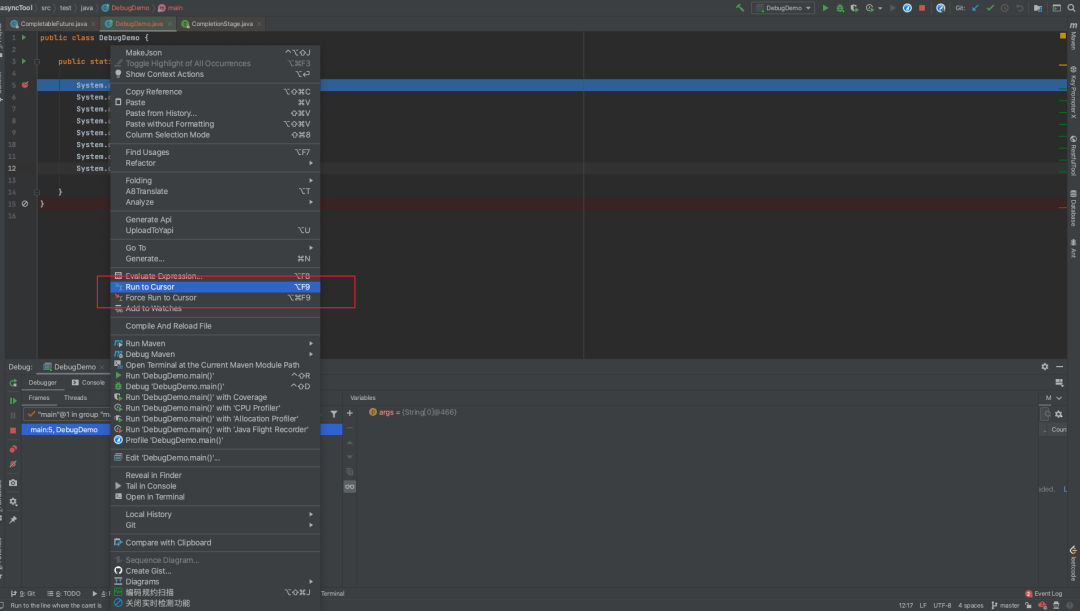Click View Breakpoints icon in debug sidebar
Image resolution: width=1080 pixels, height=611 pixels.
click(13, 449)
